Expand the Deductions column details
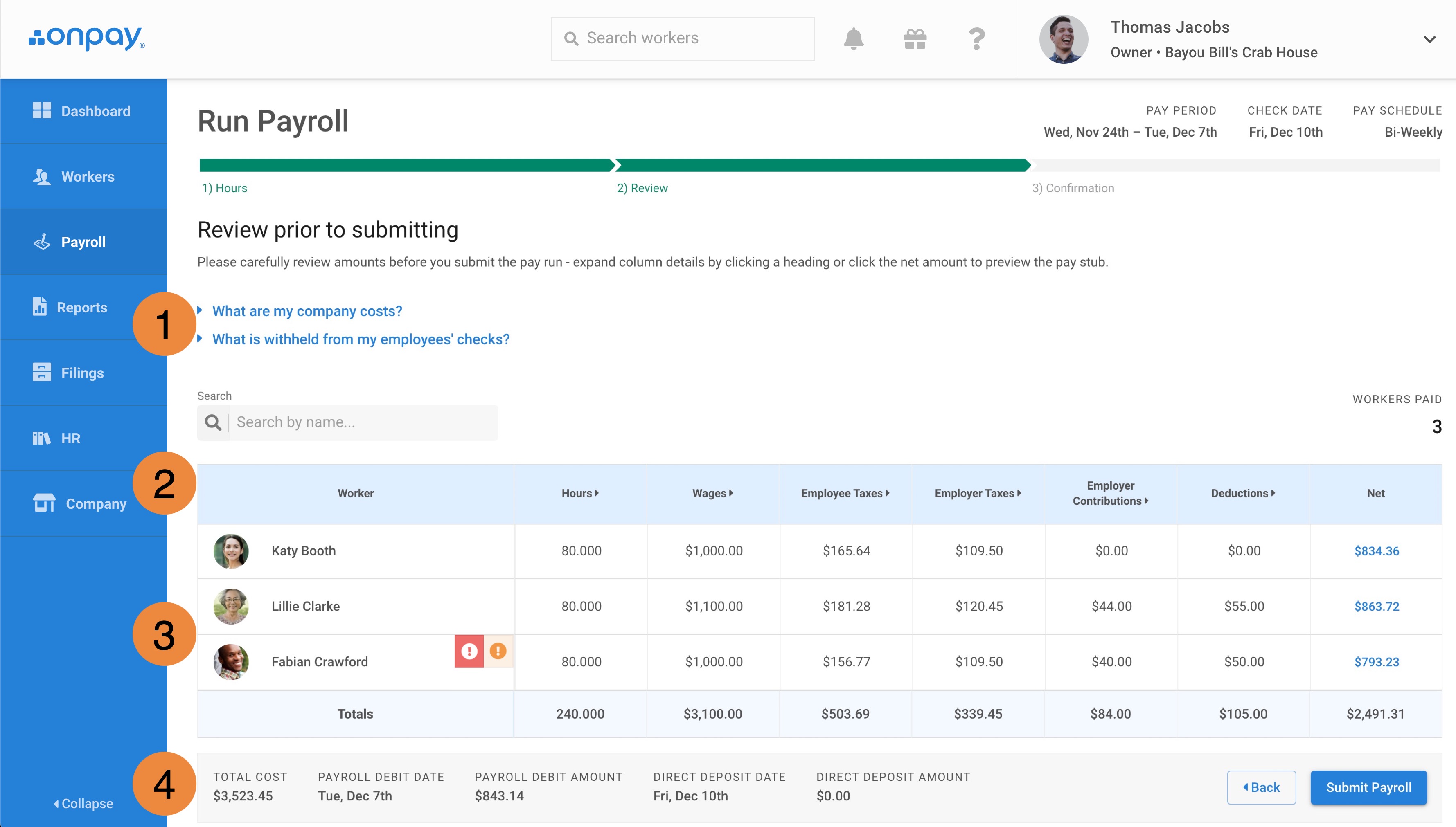The image size is (1456, 827). (1243, 494)
